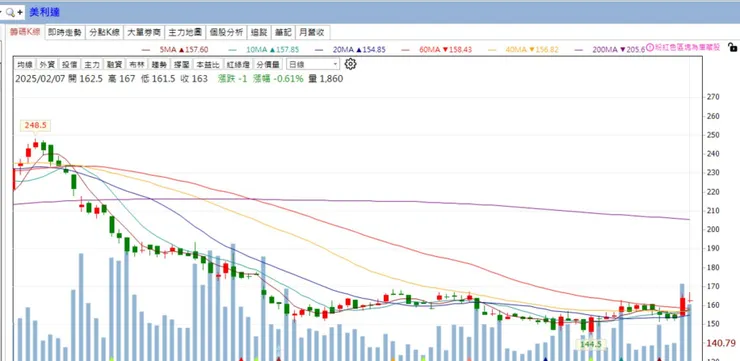740x361 pixels.
Task: Click the magnifier search icon
Action: point(10,13)
